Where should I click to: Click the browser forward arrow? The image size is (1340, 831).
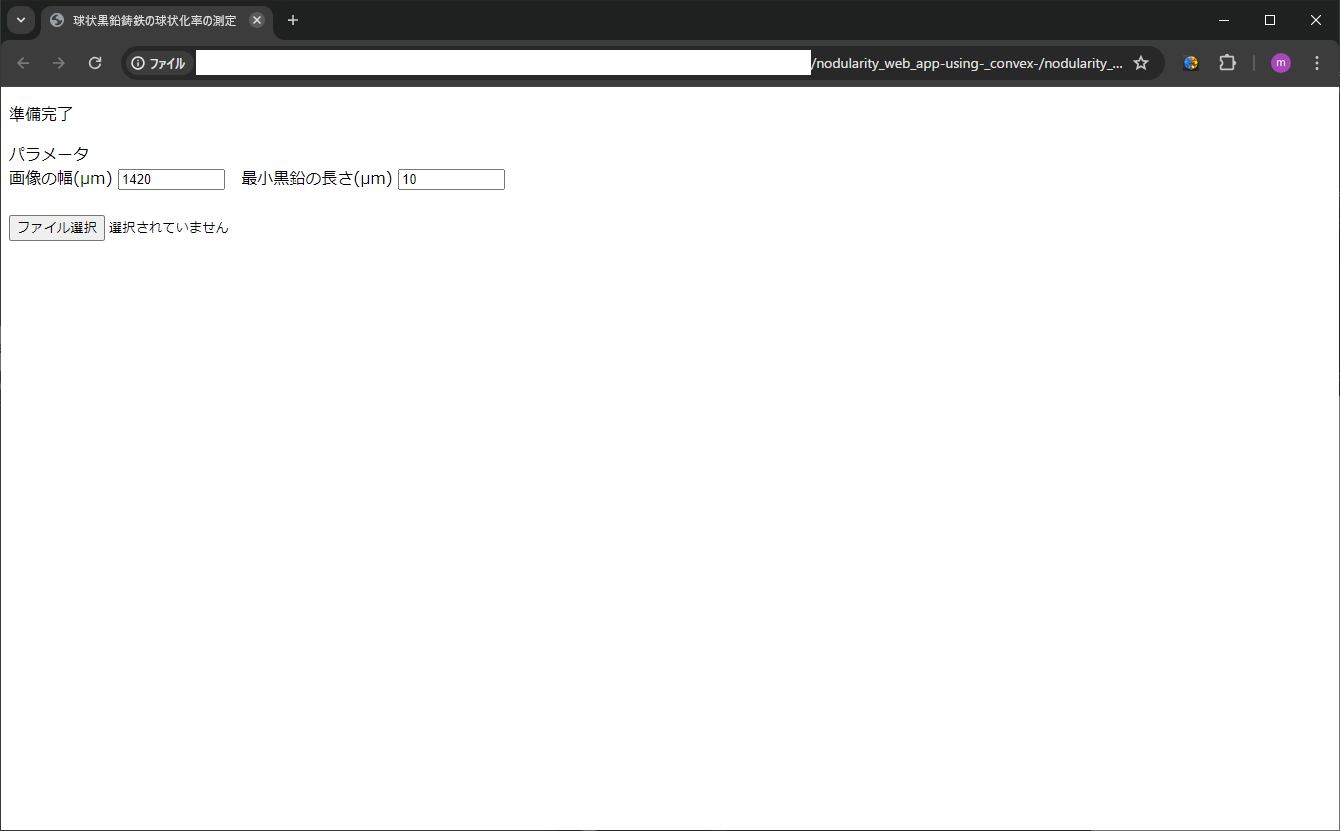(59, 63)
